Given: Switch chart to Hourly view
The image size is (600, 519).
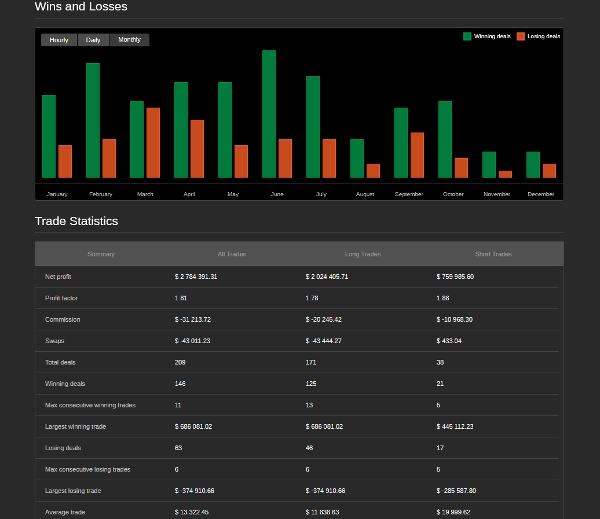Looking at the screenshot, I should click(x=59, y=40).
